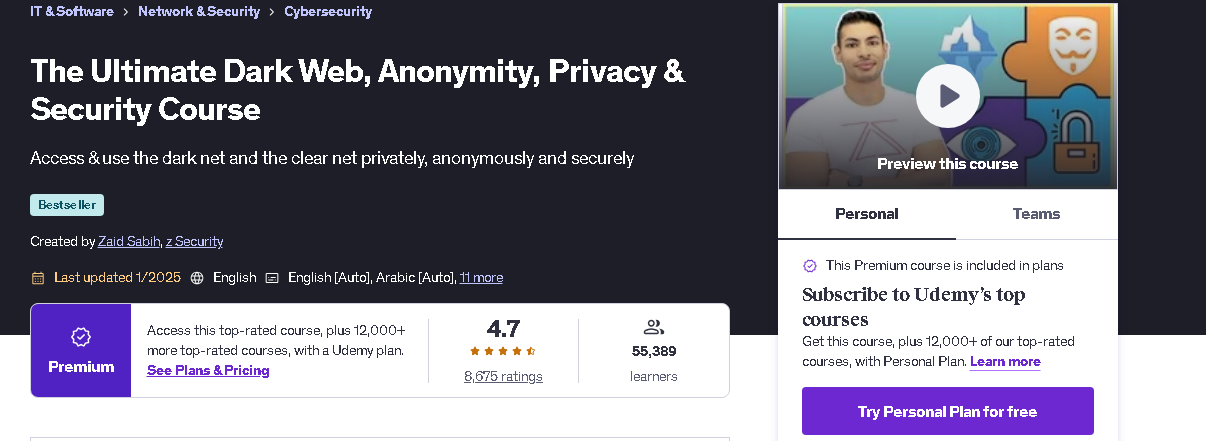Open See Plans & Pricing link
The image size is (1206, 441).
coord(208,371)
